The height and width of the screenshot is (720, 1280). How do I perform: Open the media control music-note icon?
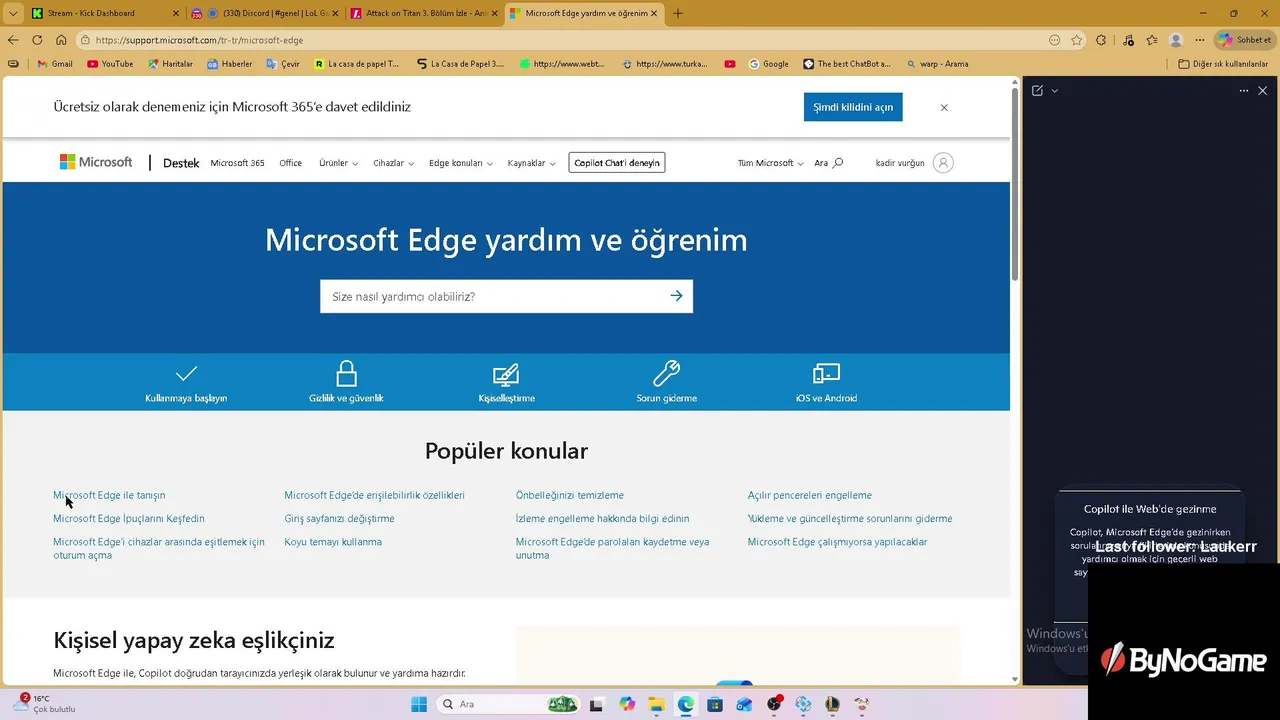tap(1129, 40)
